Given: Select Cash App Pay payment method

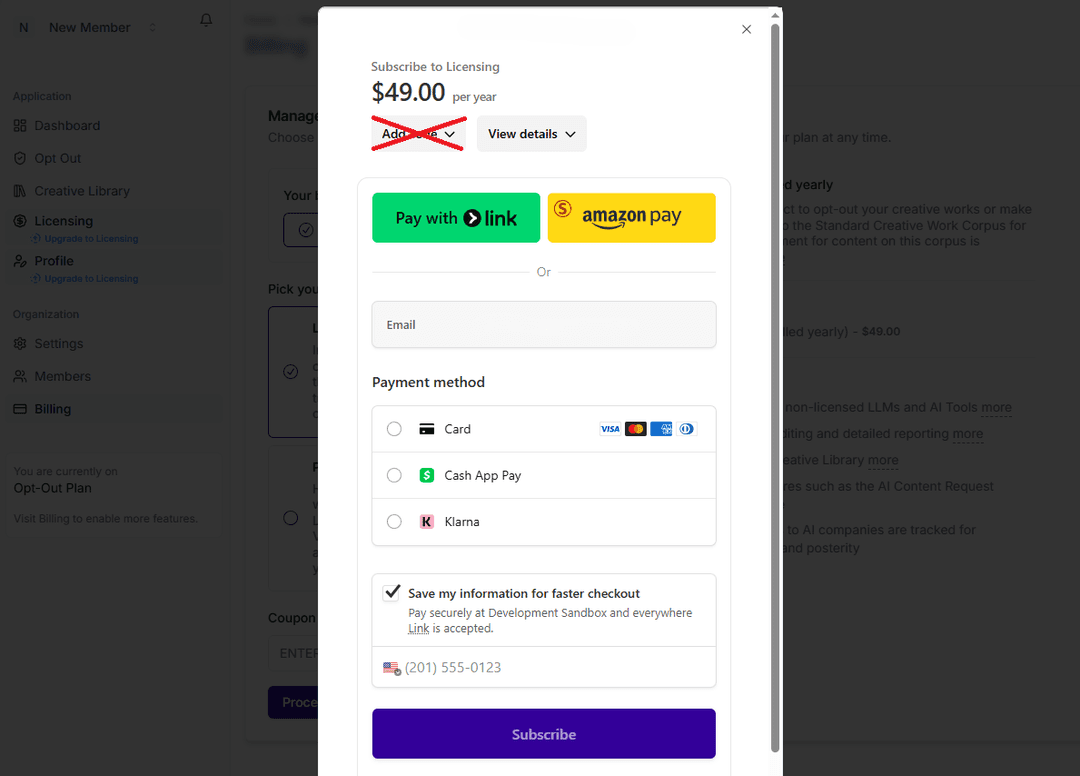Looking at the screenshot, I should point(394,475).
